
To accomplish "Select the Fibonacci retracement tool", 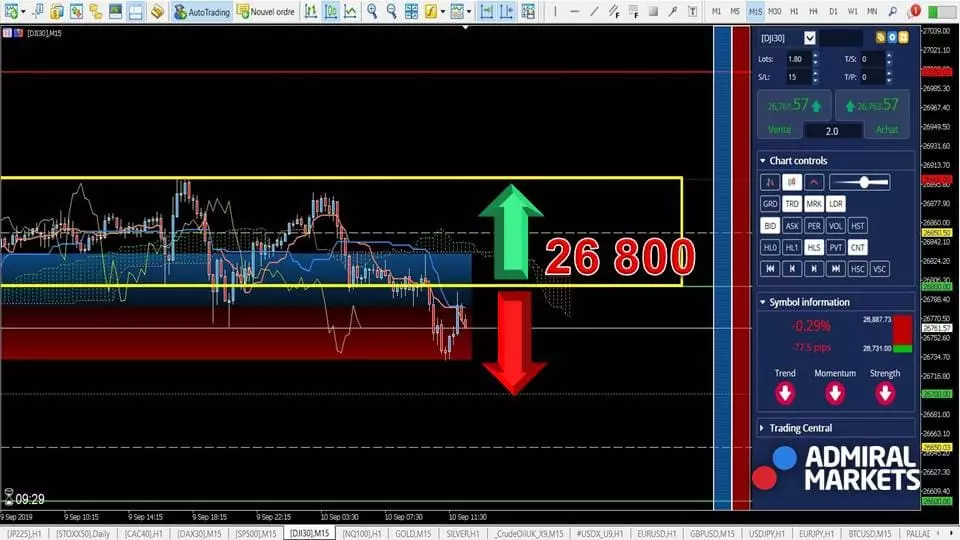I will pyautogui.click(x=634, y=11).
